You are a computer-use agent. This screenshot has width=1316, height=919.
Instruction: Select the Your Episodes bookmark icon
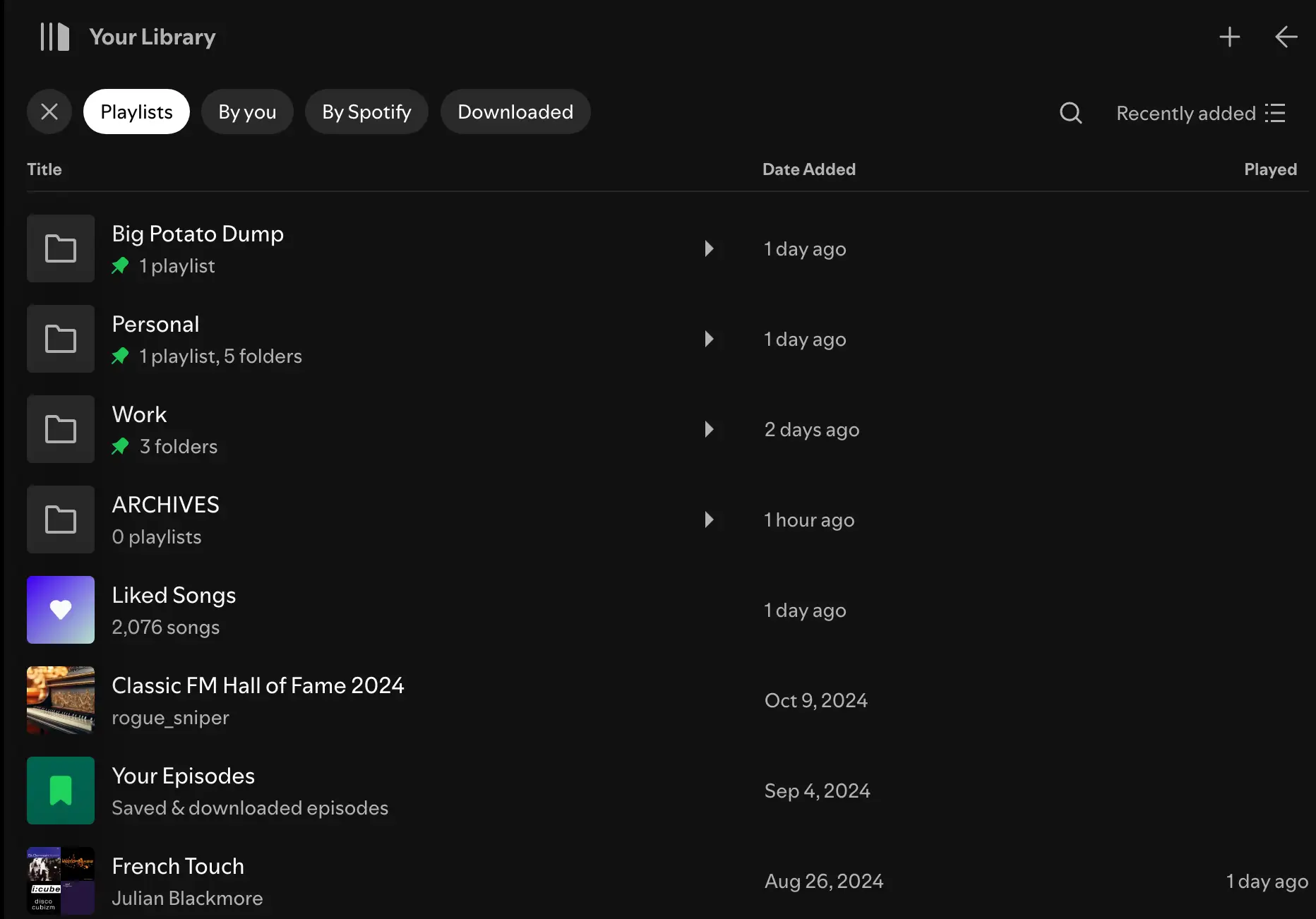point(60,791)
